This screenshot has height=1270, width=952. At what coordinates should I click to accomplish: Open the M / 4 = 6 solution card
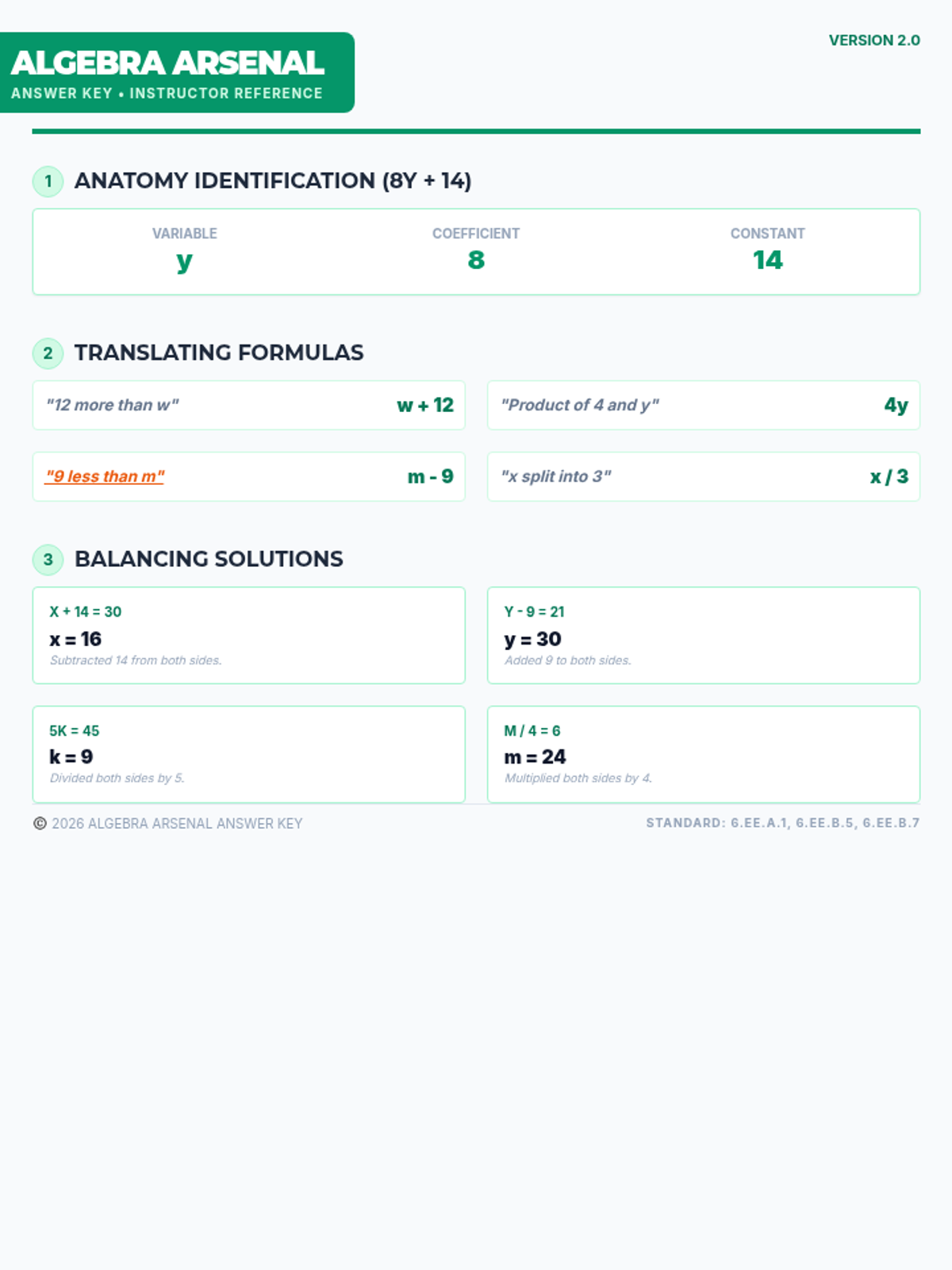click(703, 754)
